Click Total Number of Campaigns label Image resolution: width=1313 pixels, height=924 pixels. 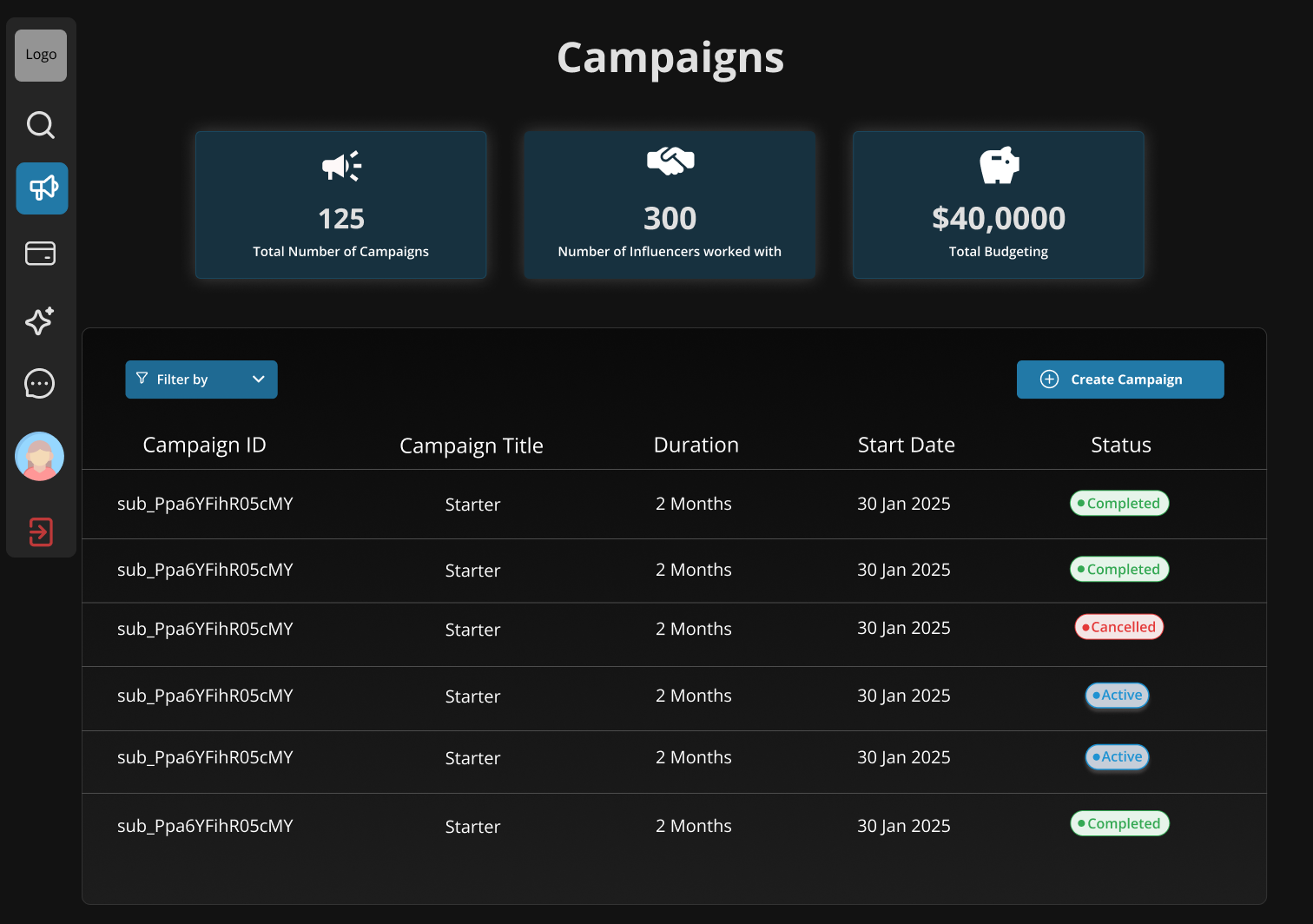tap(341, 252)
